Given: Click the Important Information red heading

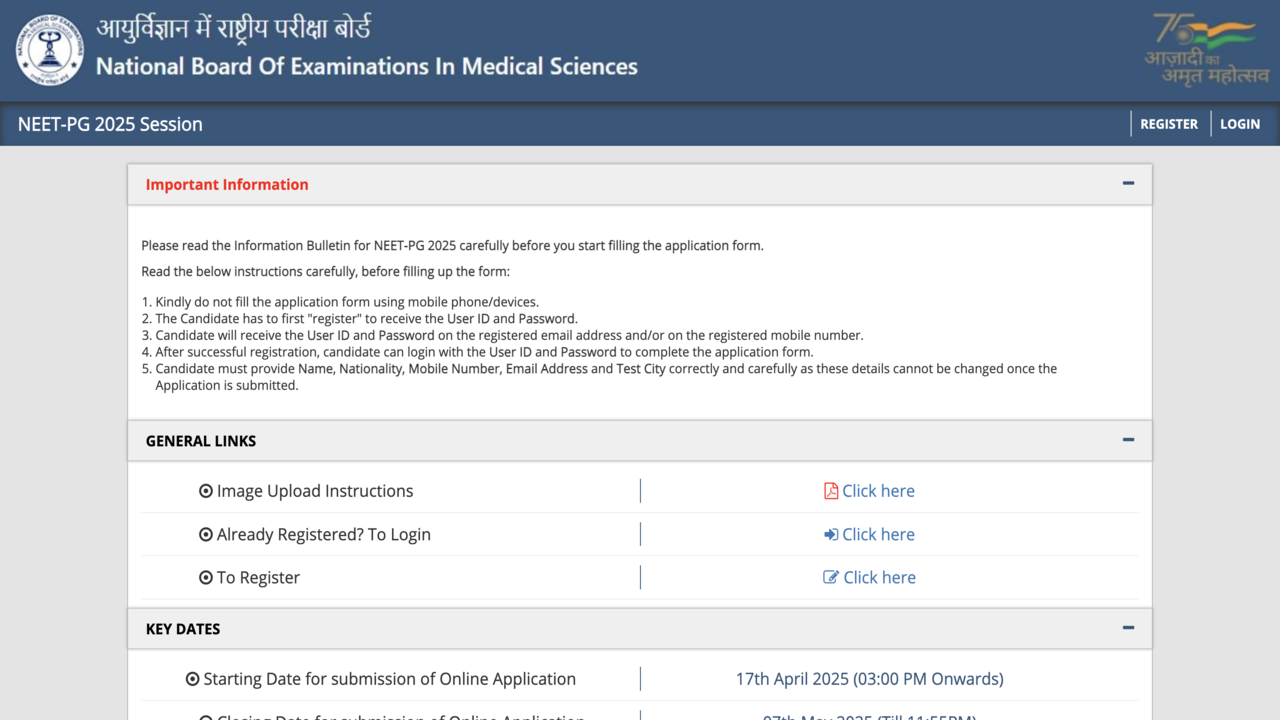Looking at the screenshot, I should pos(227,185).
